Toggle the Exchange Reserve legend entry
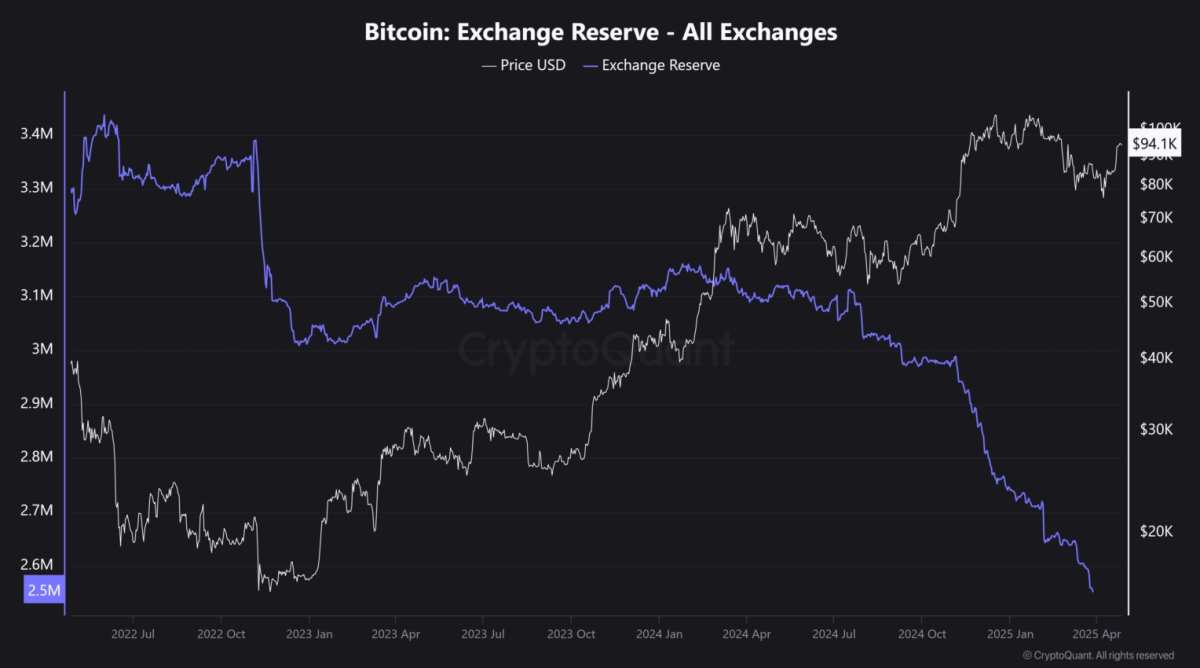Image resolution: width=1200 pixels, height=668 pixels. 650,65
